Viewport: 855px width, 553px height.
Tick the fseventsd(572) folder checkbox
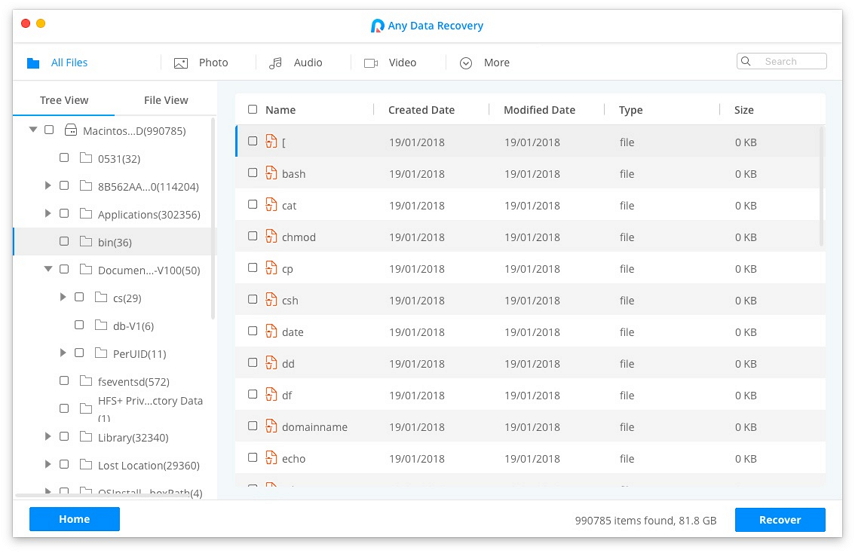point(64,381)
